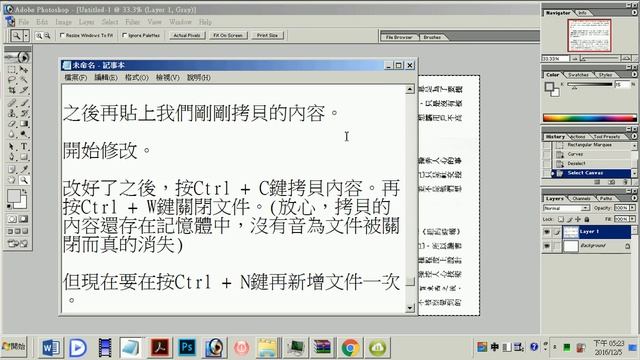Click the color spectrum ramp
The image size is (640, 360).
[589, 118]
